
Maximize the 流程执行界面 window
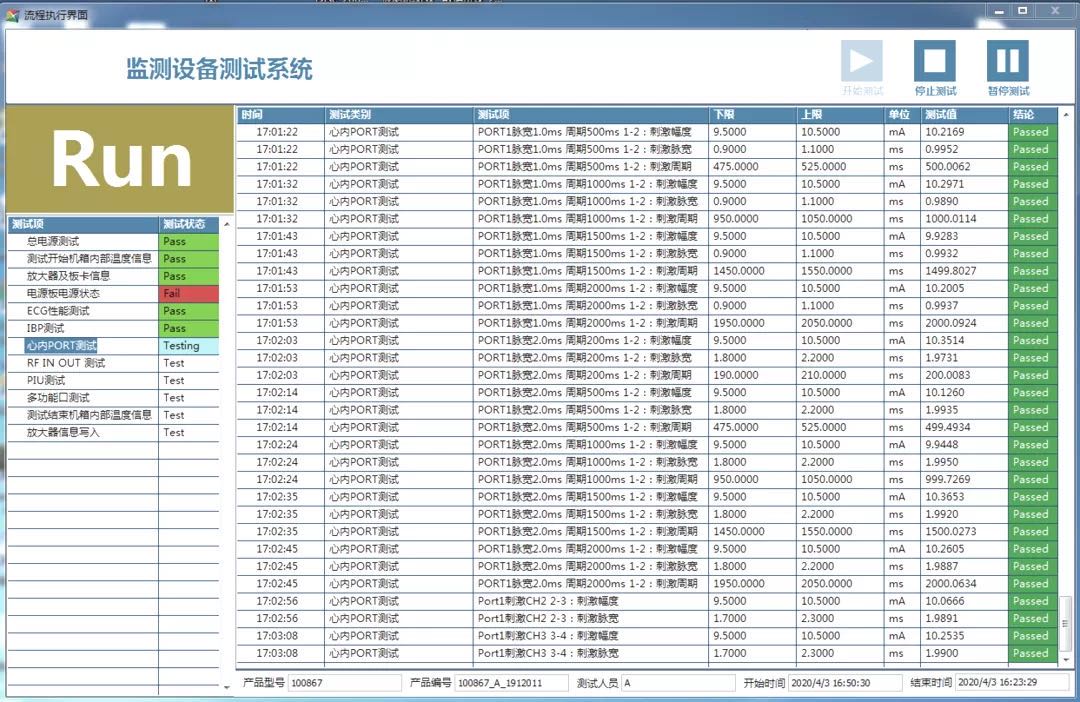(1023, 11)
